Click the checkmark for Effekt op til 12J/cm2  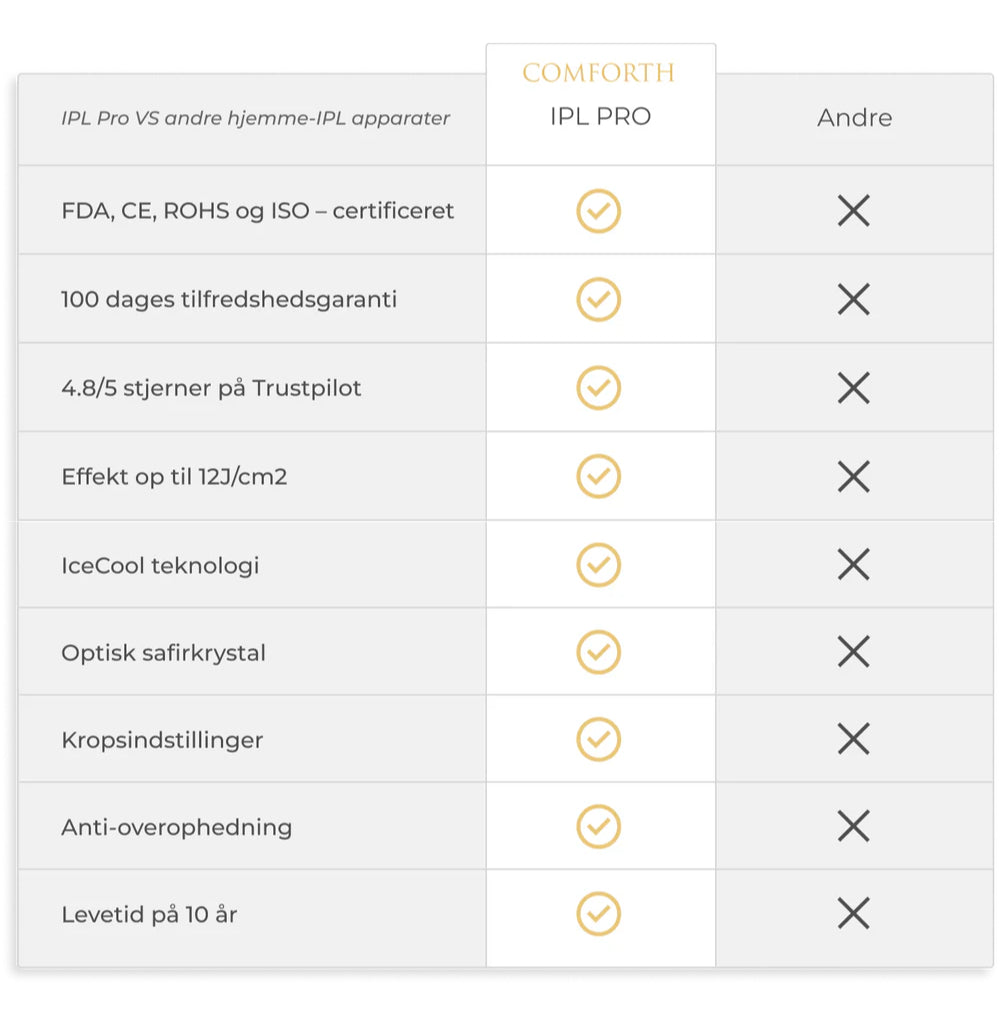point(598,476)
